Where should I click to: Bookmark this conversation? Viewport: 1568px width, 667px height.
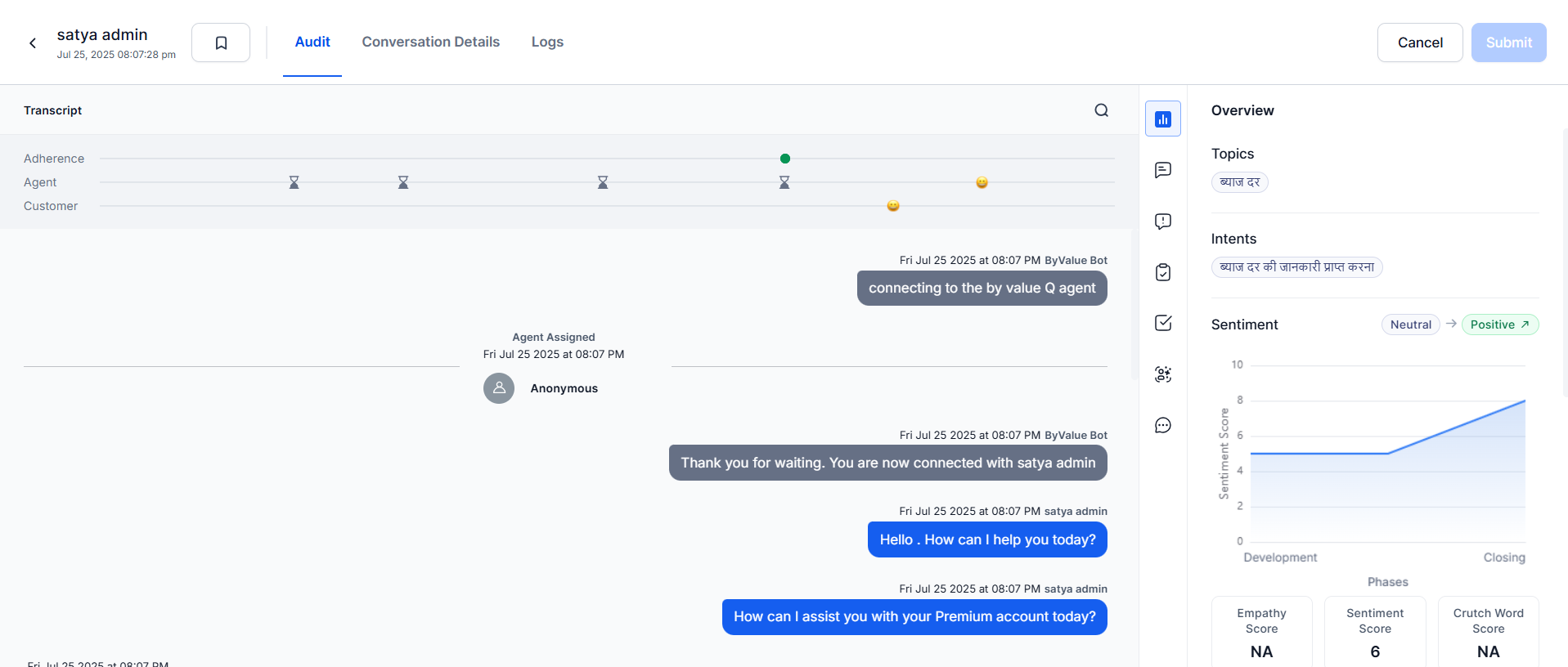click(x=221, y=43)
